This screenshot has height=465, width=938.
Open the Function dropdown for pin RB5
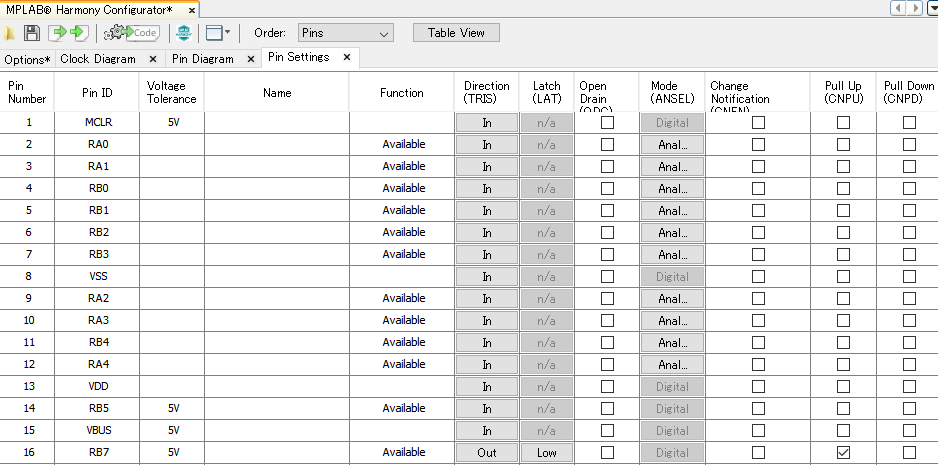tap(403, 408)
